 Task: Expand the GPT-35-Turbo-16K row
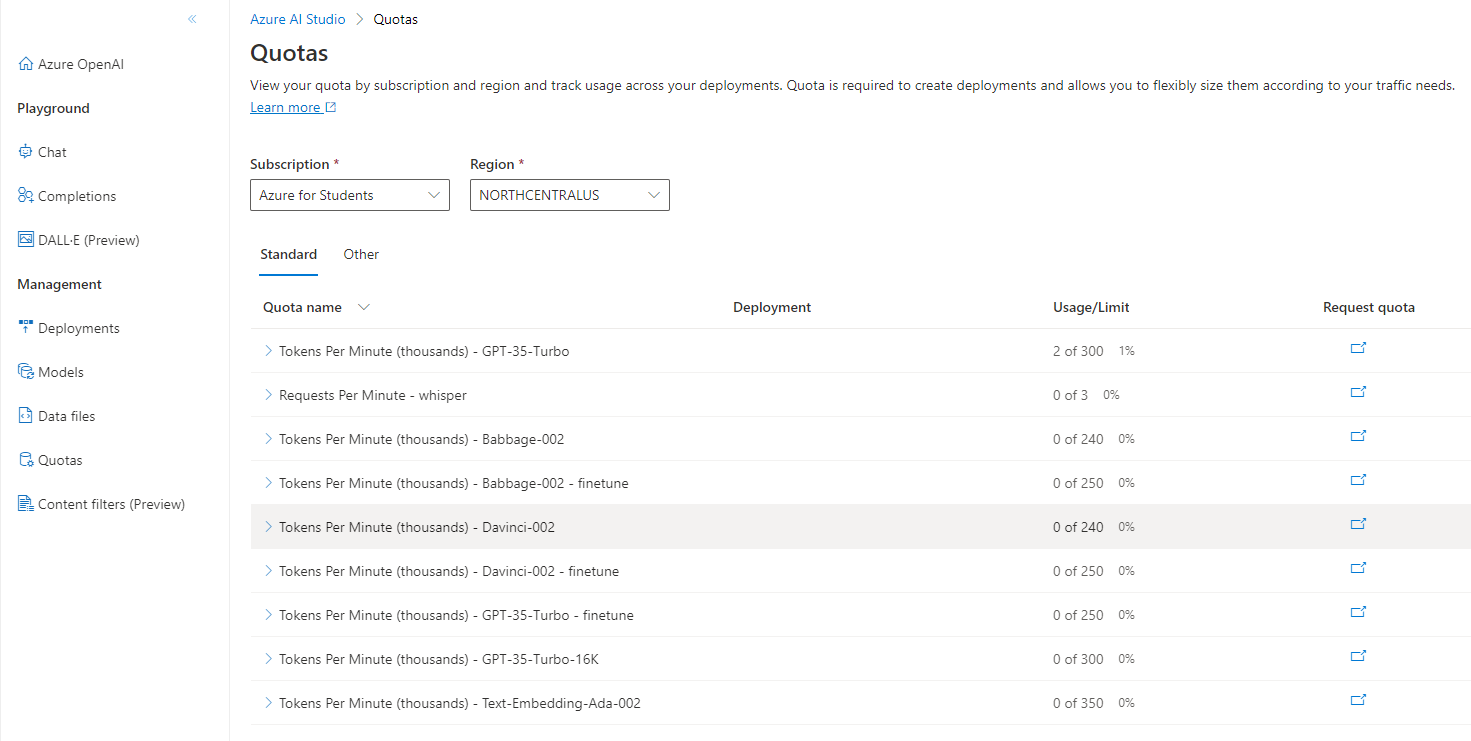(268, 659)
